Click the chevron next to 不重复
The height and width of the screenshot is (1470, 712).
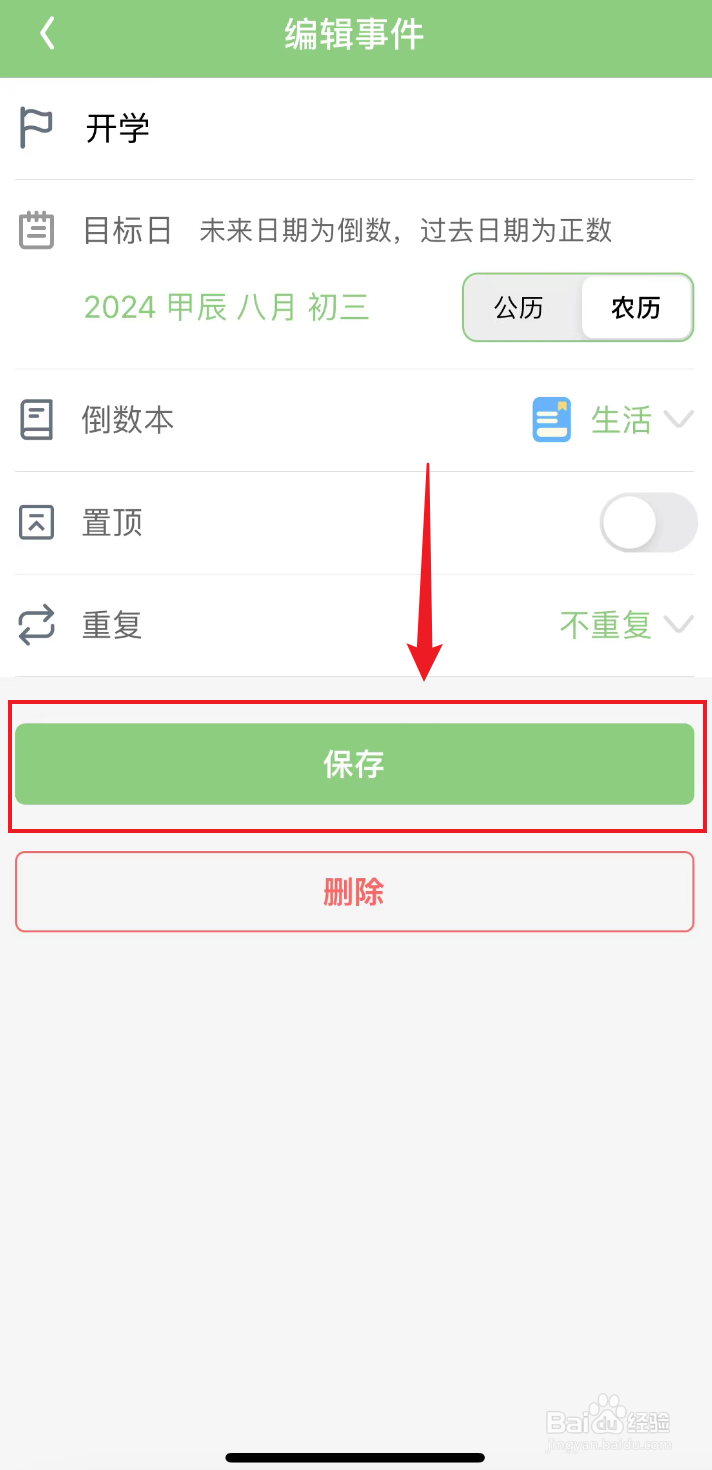click(x=679, y=625)
